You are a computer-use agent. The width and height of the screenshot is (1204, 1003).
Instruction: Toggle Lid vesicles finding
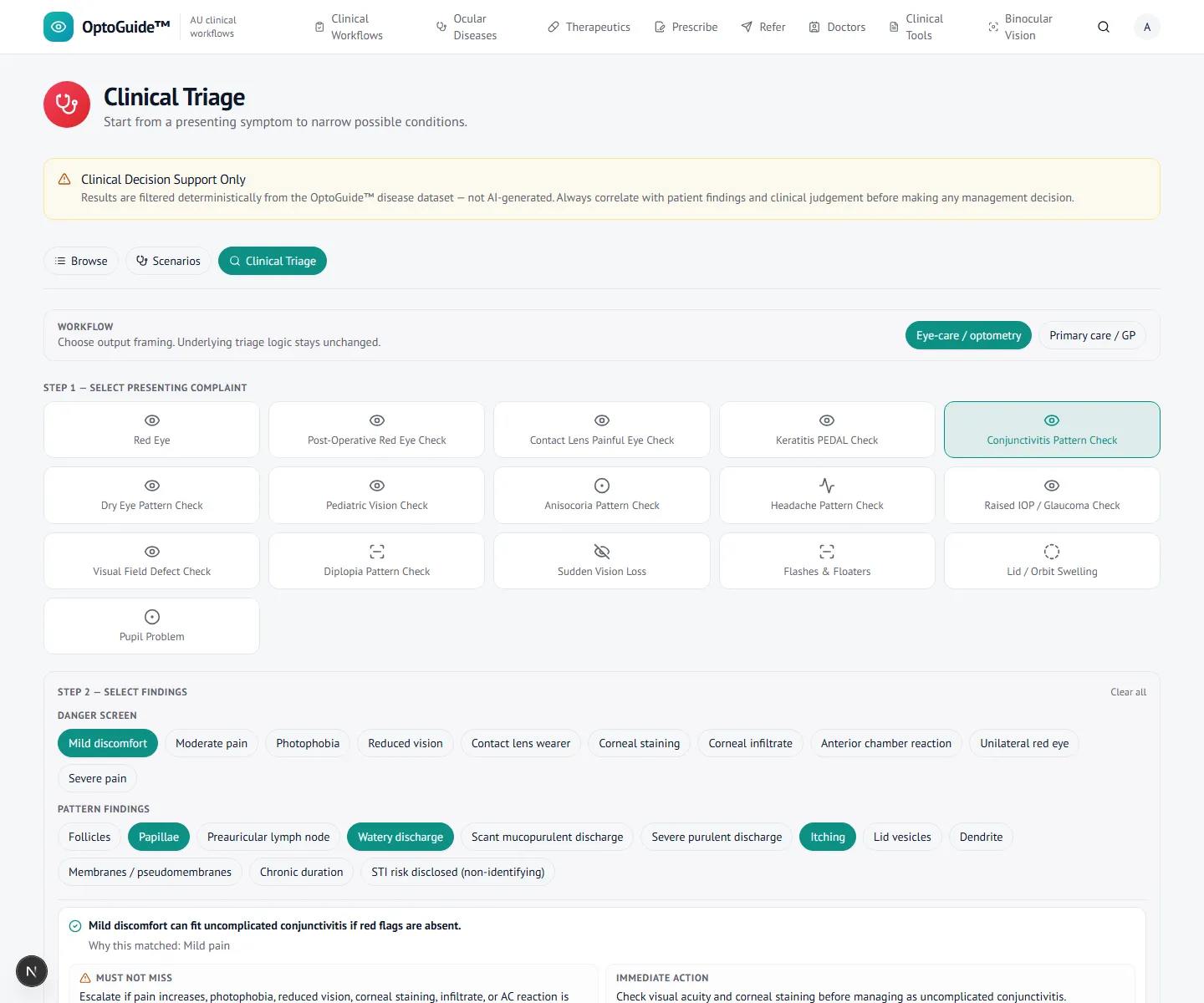click(902, 837)
